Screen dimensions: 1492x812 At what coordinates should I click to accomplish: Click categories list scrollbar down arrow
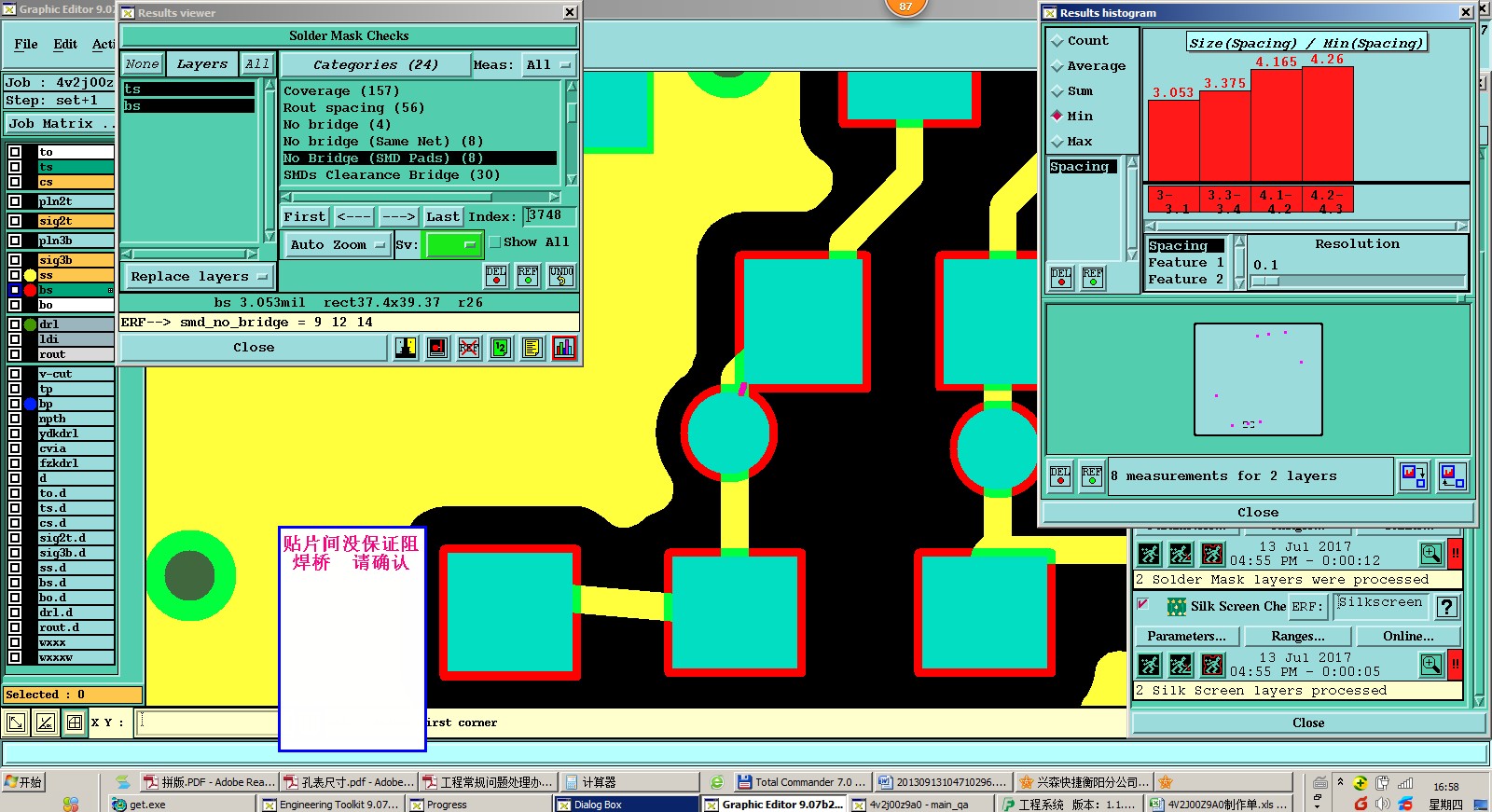pyautogui.click(x=572, y=180)
